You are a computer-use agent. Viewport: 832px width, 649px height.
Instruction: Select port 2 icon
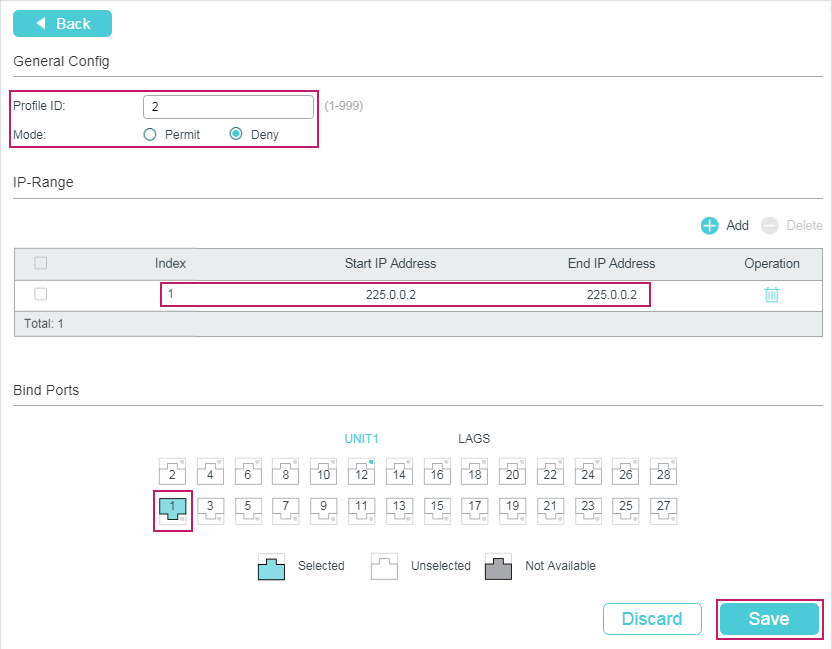[172, 471]
